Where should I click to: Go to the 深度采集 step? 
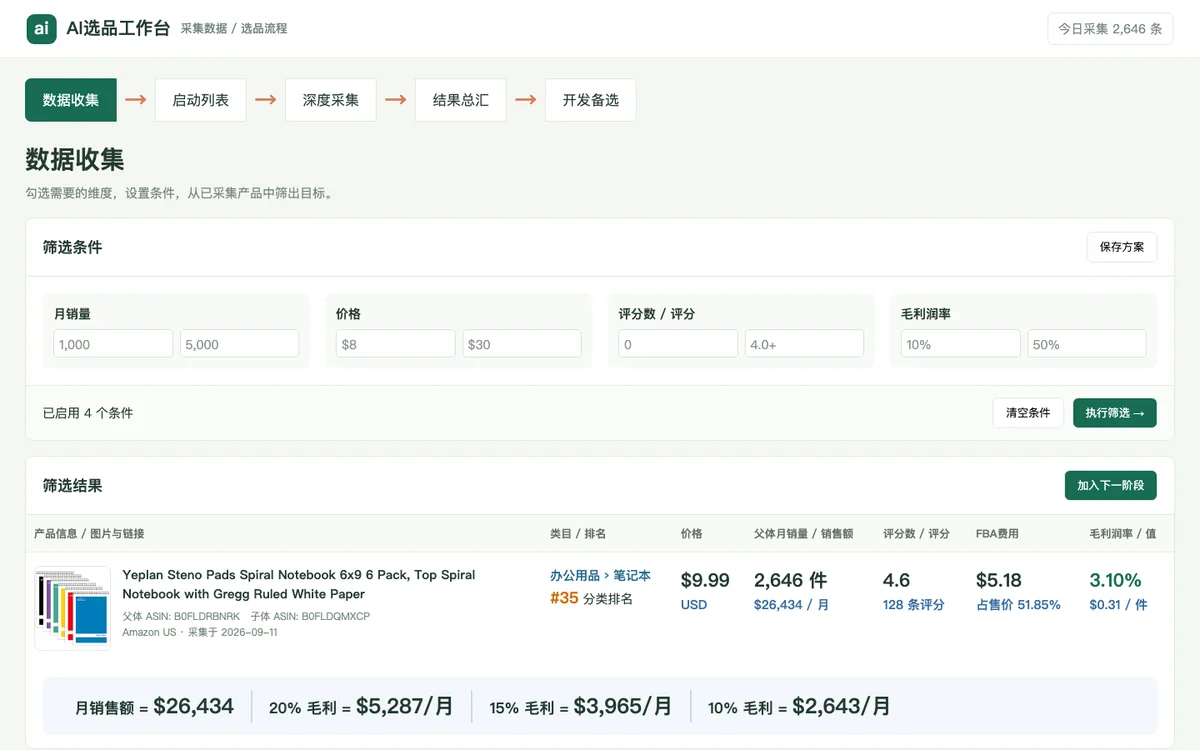331,100
